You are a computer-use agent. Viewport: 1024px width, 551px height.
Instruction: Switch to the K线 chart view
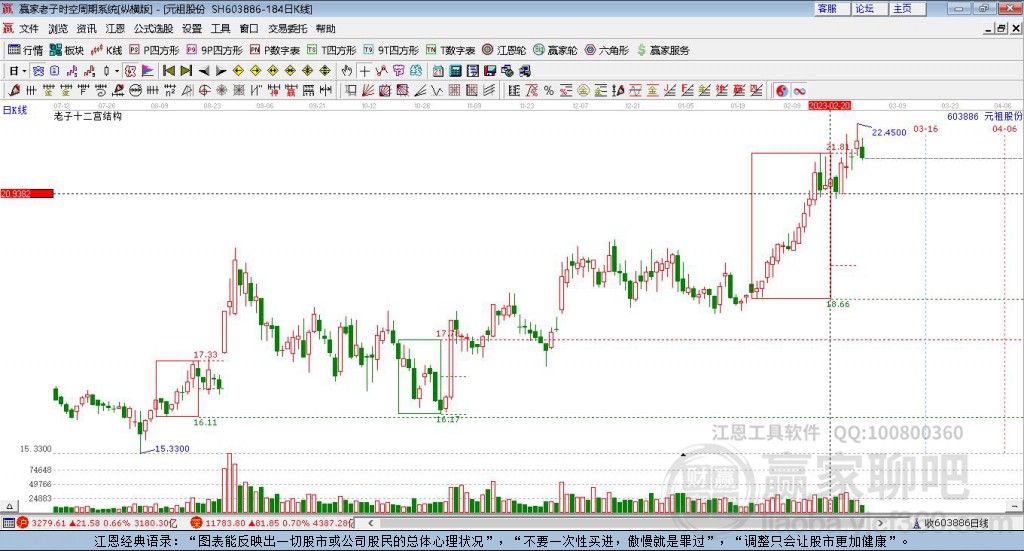pos(106,50)
